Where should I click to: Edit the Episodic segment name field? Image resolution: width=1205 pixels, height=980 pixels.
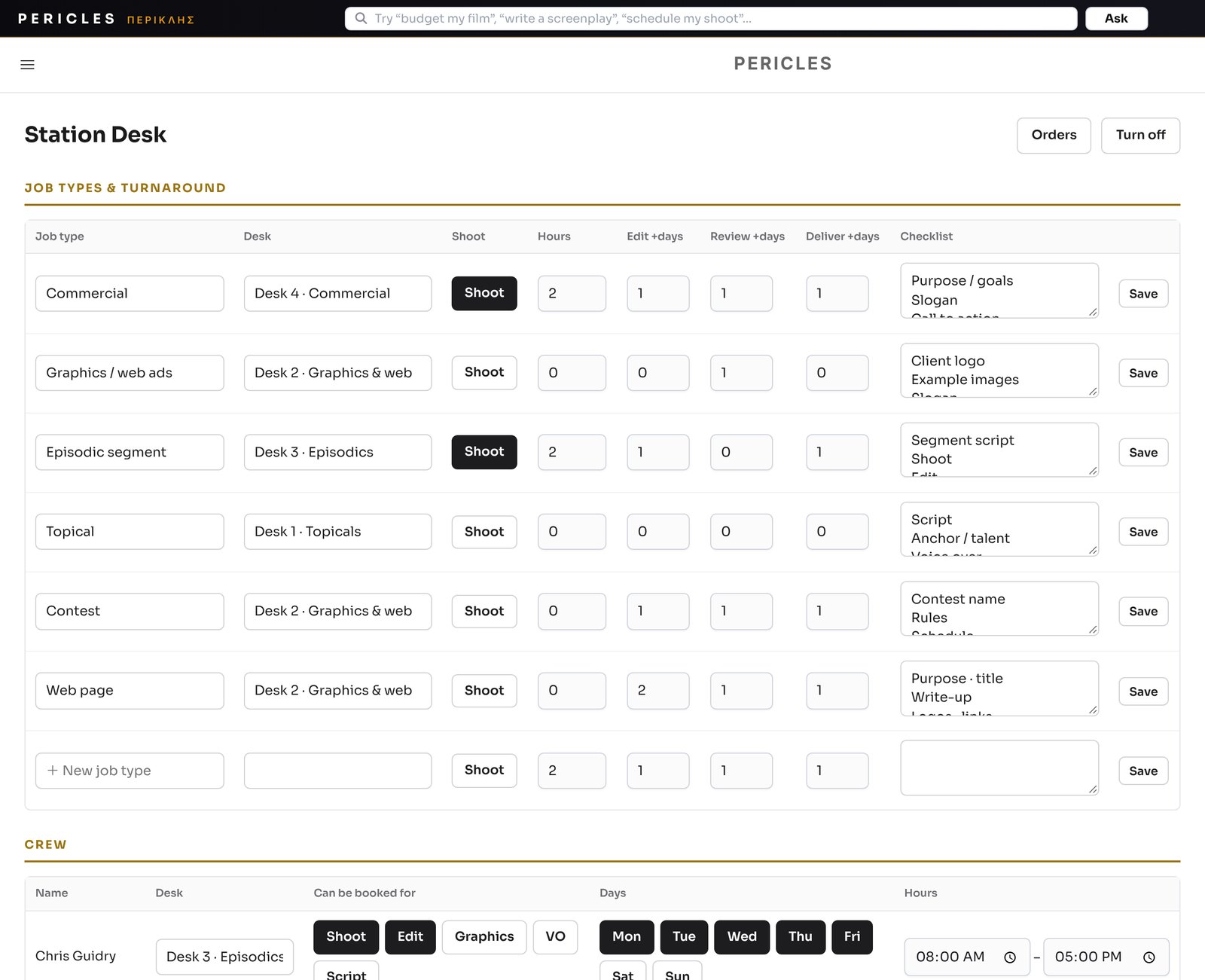click(130, 452)
